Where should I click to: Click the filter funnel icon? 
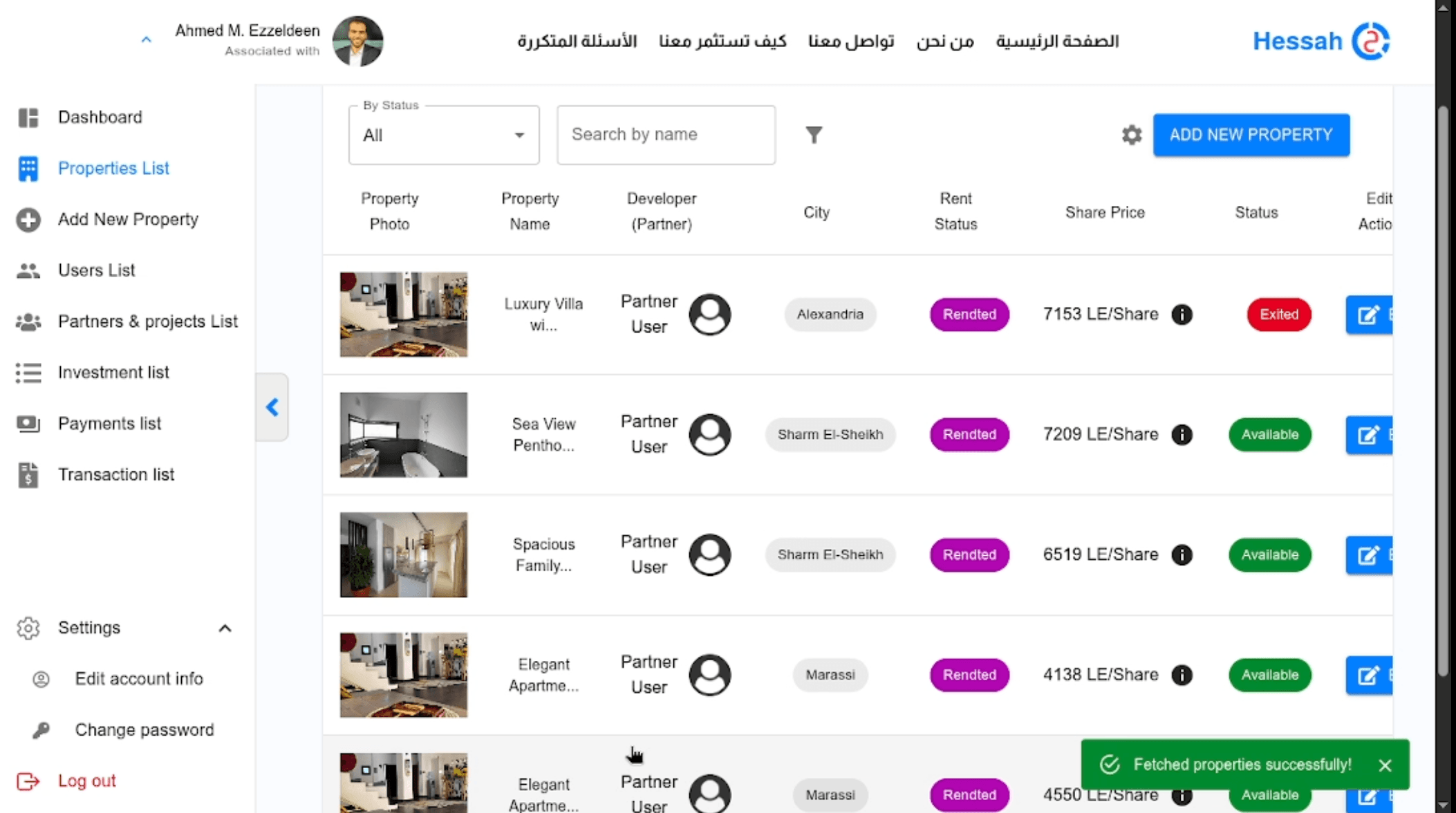click(x=815, y=135)
